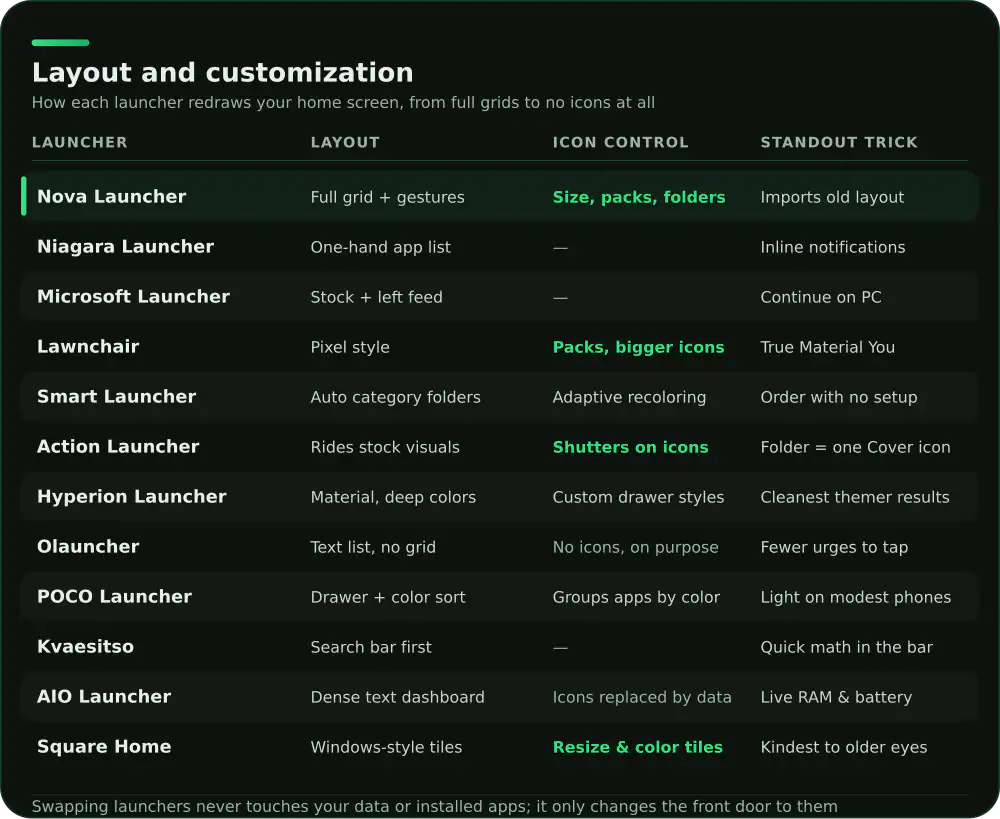This screenshot has width=1000, height=819.
Task: Select the AIO Launcher row name
Action: (x=104, y=697)
